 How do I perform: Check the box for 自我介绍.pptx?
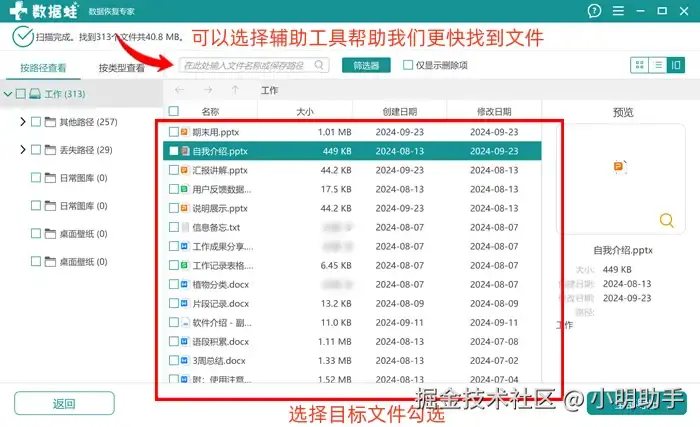pos(174,151)
